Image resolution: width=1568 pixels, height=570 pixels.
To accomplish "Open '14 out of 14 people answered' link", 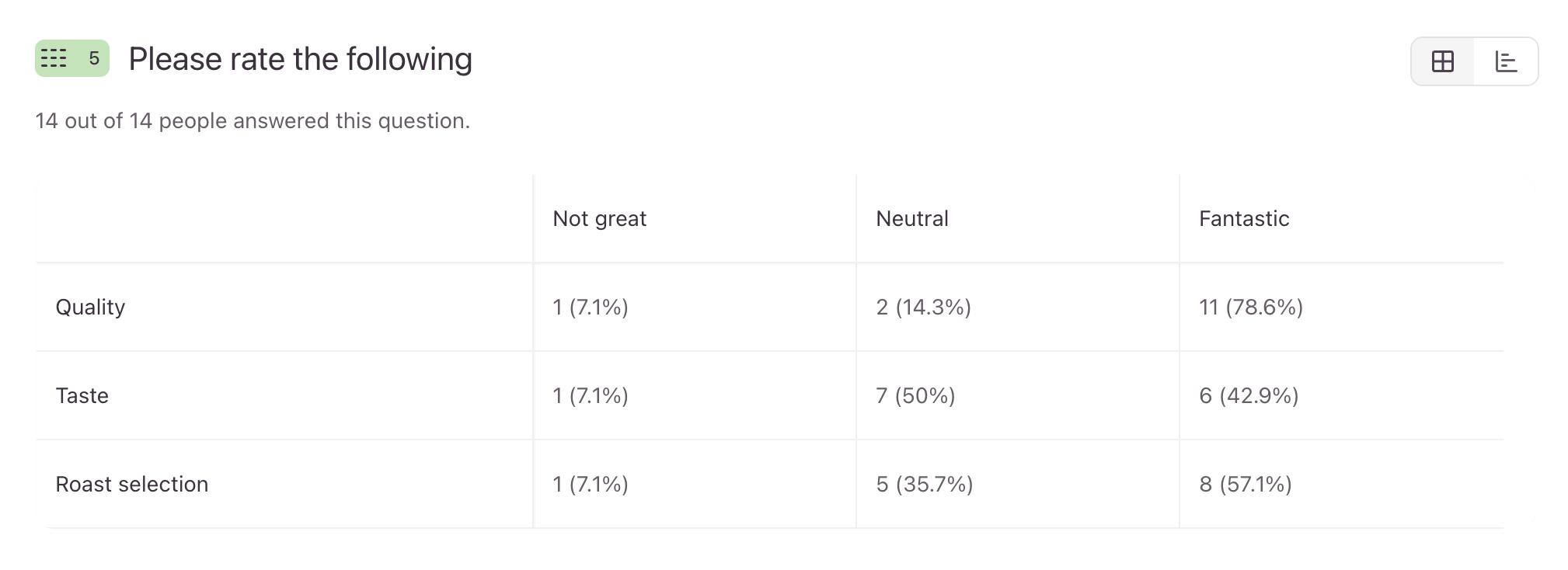I will [x=253, y=120].
